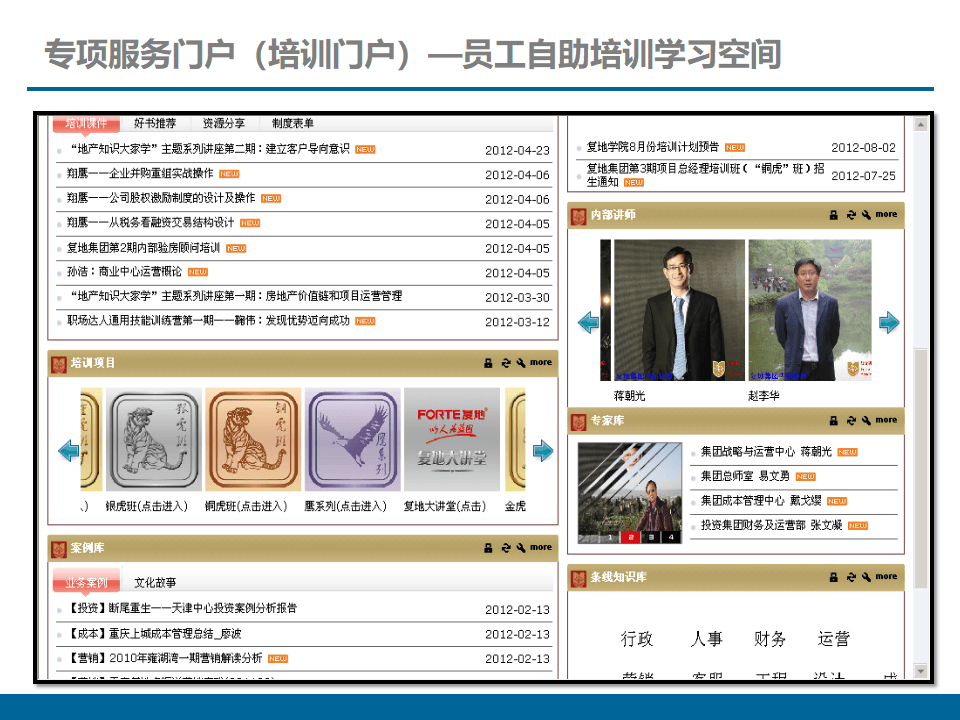The height and width of the screenshot is (720, 960).
Task: Open 投资集团财务及运营部 张文凝 expert
Action: 771,525
